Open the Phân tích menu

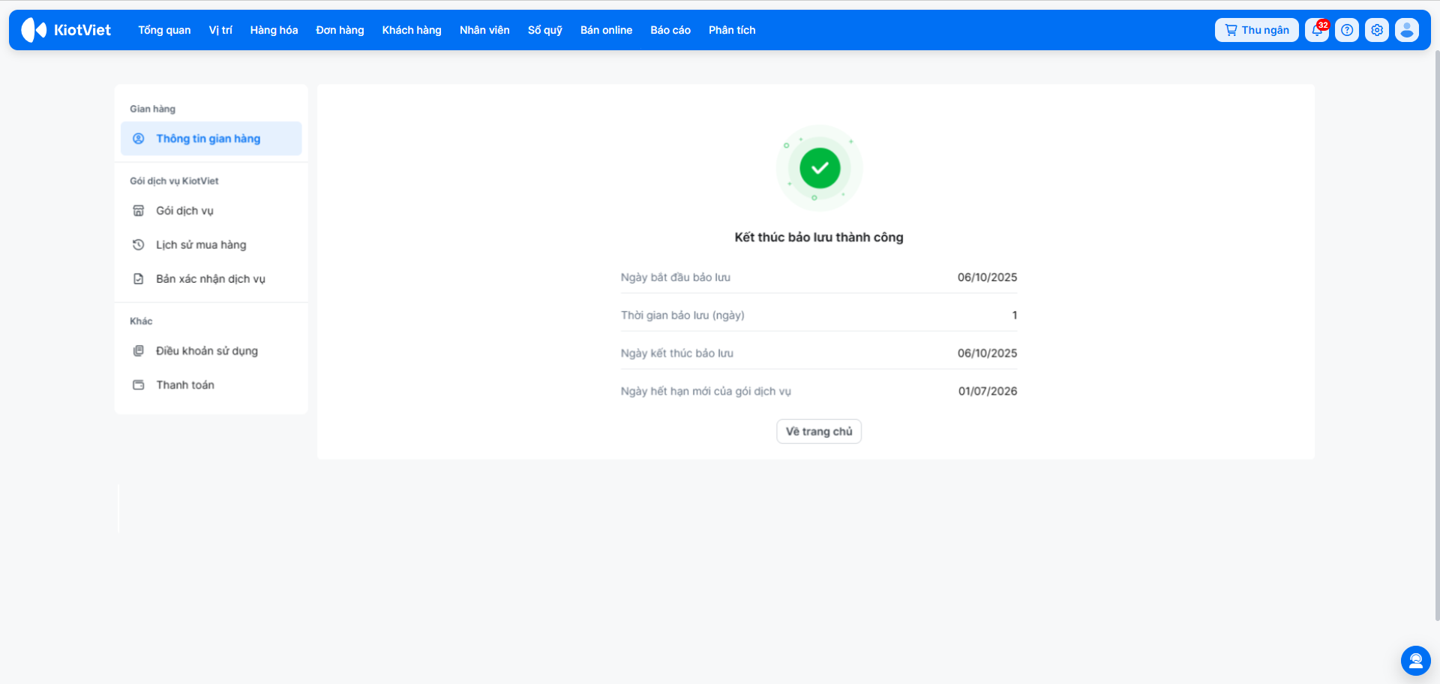click(x=732, y=30)
